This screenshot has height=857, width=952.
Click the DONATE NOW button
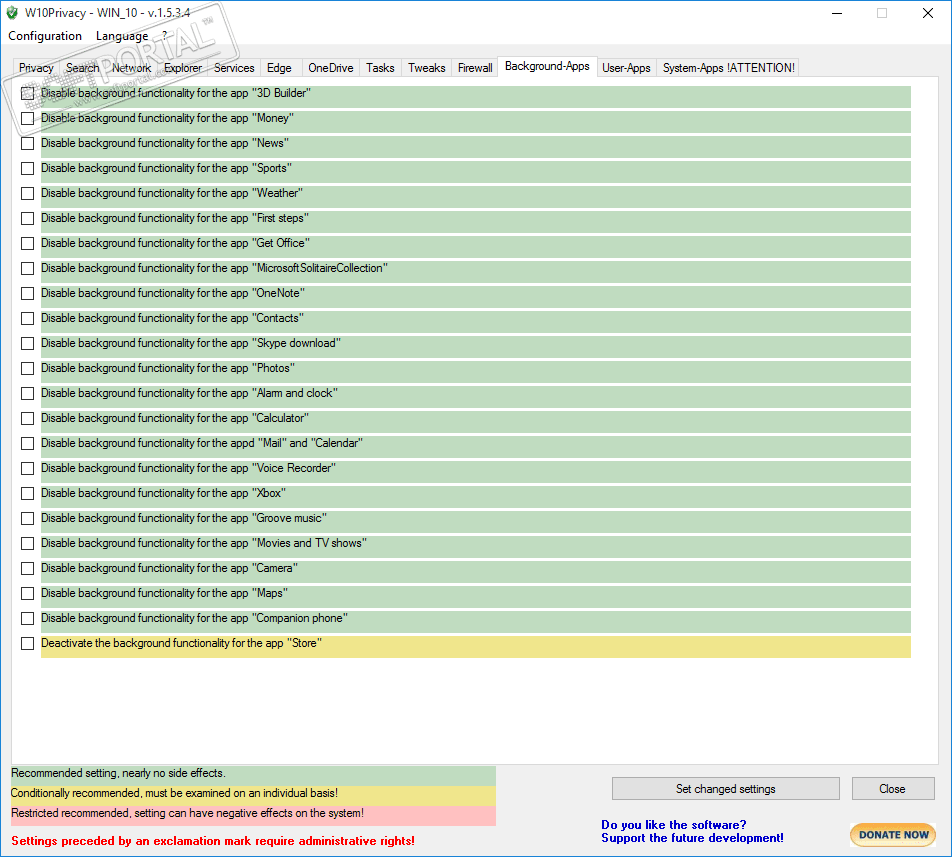point(893,835)
